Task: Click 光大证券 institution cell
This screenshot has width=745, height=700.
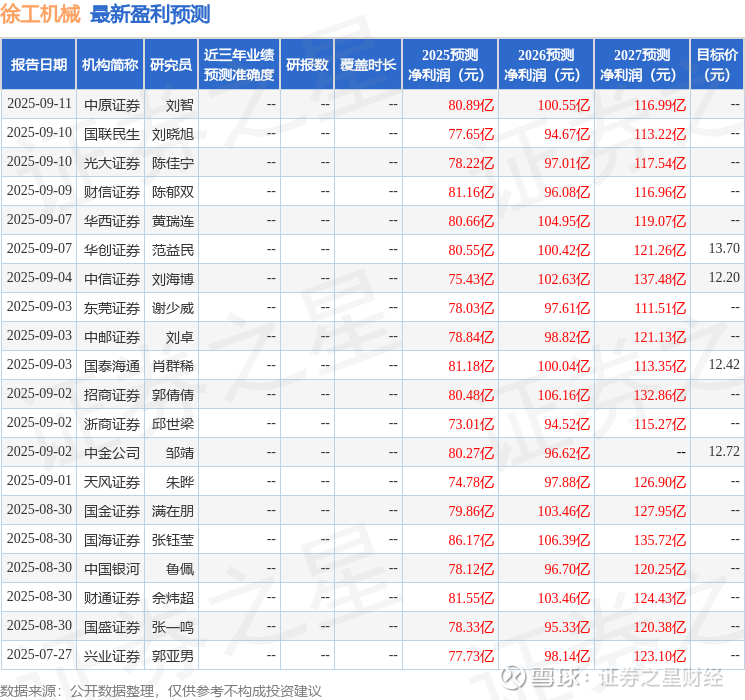Action: [112, 163]
